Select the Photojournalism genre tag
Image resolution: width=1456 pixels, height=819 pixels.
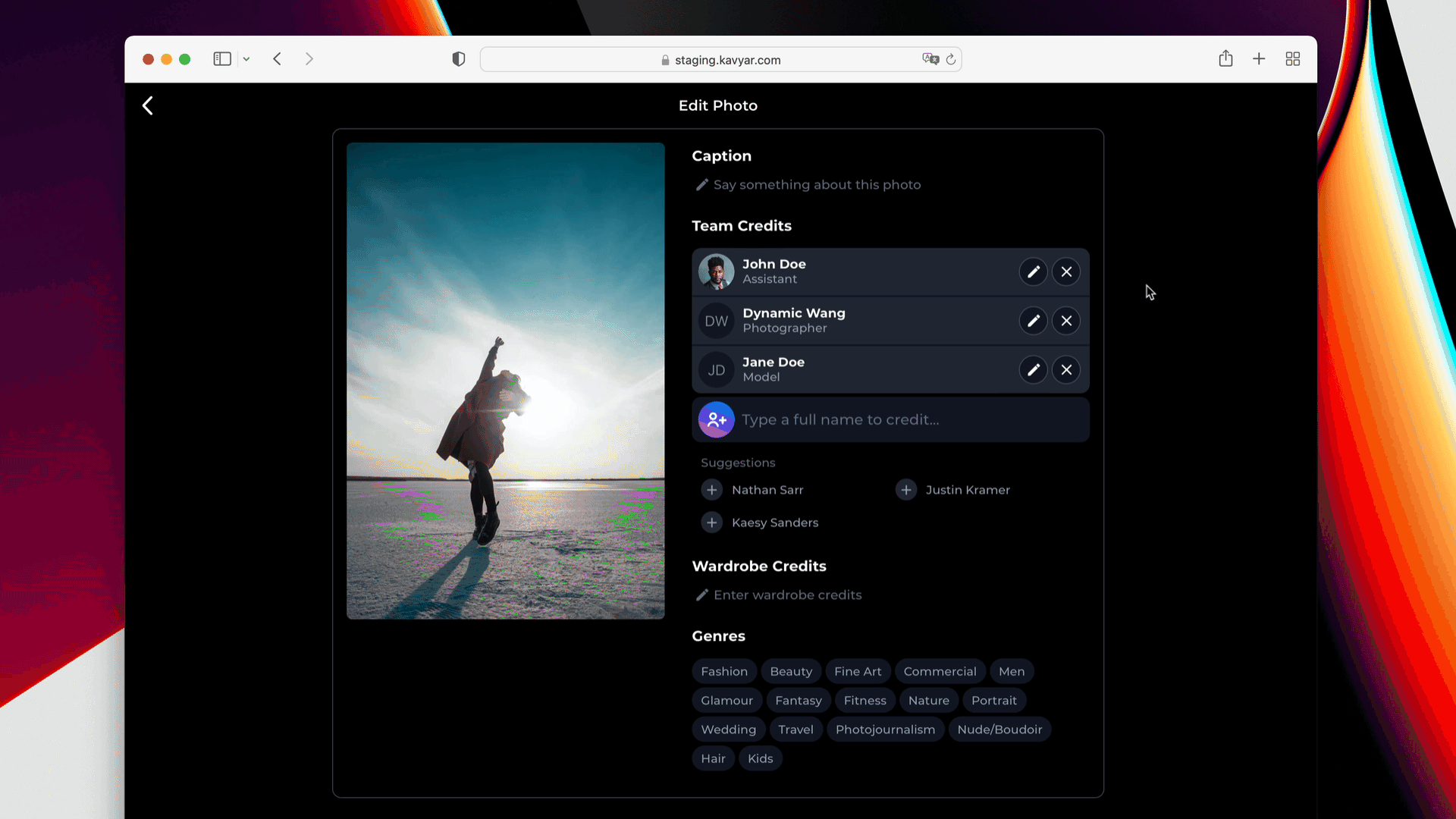(x=885, y=730)
